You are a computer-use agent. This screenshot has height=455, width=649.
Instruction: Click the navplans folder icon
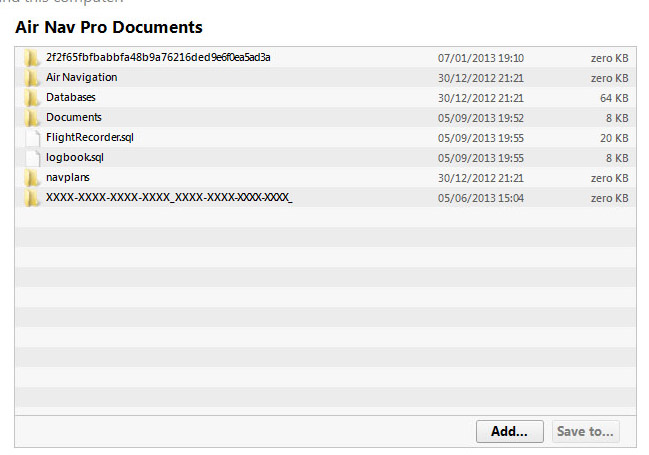[x=31, y=178]
